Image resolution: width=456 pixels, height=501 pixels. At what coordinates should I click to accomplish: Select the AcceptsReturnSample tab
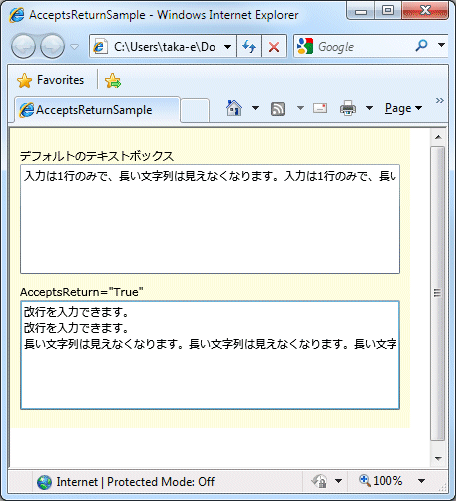(x=97, y=110)
